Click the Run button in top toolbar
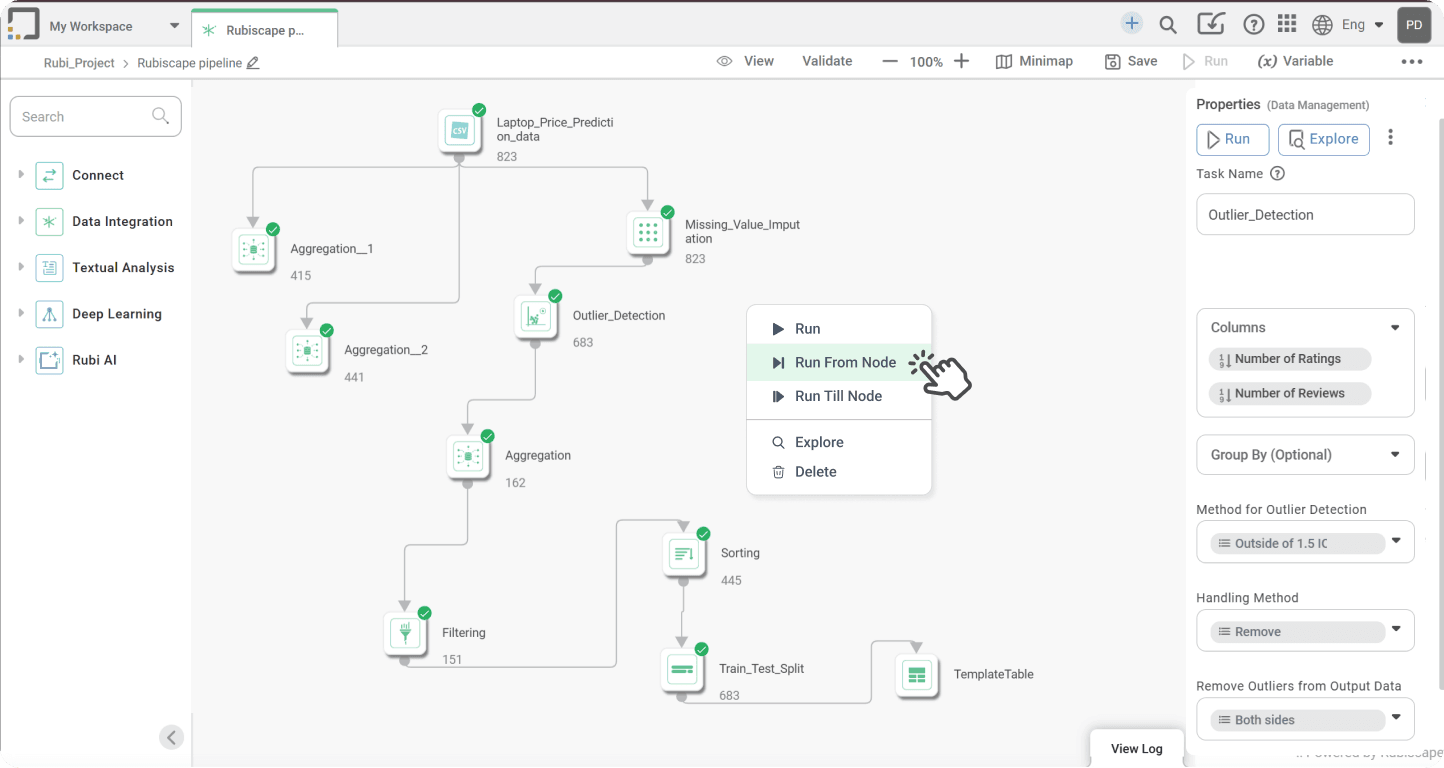 pos(1204,61)
